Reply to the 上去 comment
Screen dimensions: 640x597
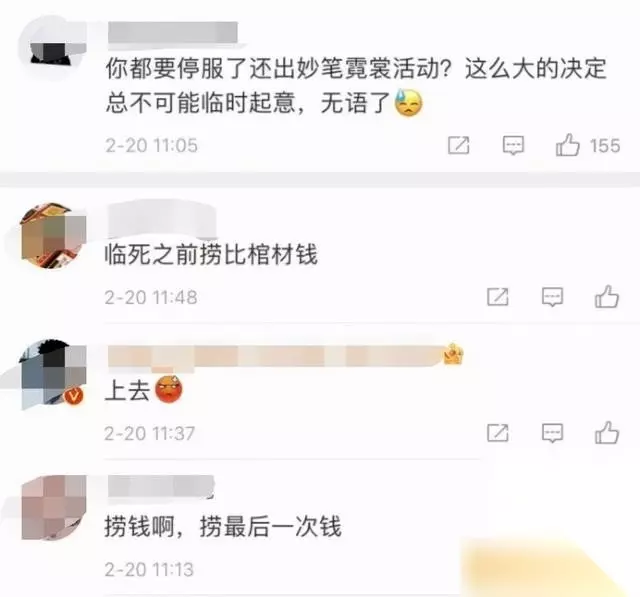tap(552, 433)
